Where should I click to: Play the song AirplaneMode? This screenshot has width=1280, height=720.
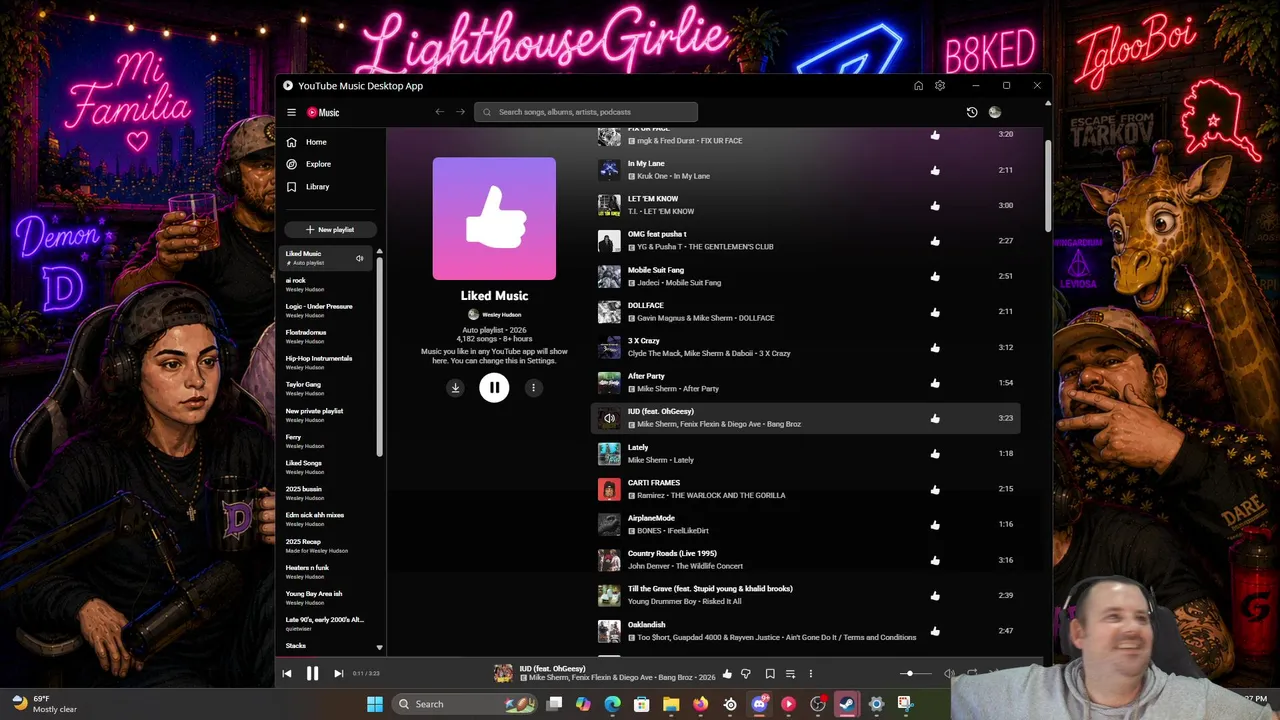pos(651,518)
